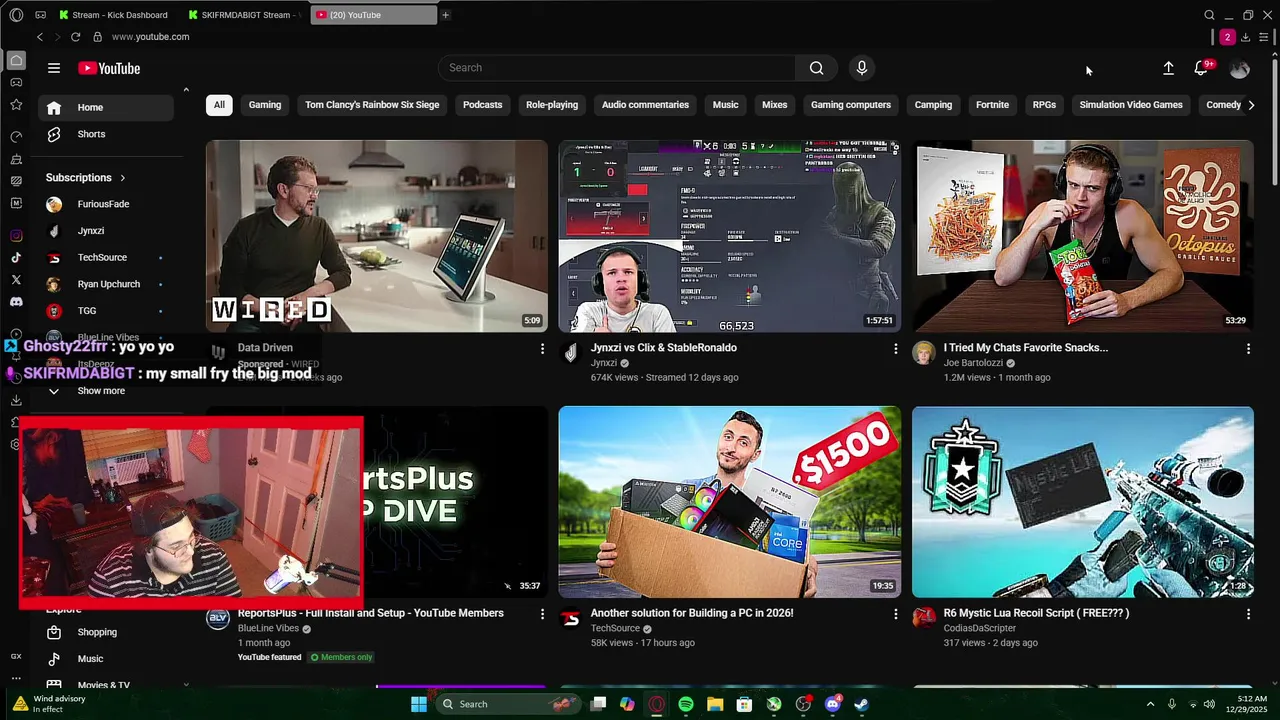Show more category chips with right arrow
Image resolution: width=1280 pixels, height=720 pixels.
click(x=1250, y=105)
